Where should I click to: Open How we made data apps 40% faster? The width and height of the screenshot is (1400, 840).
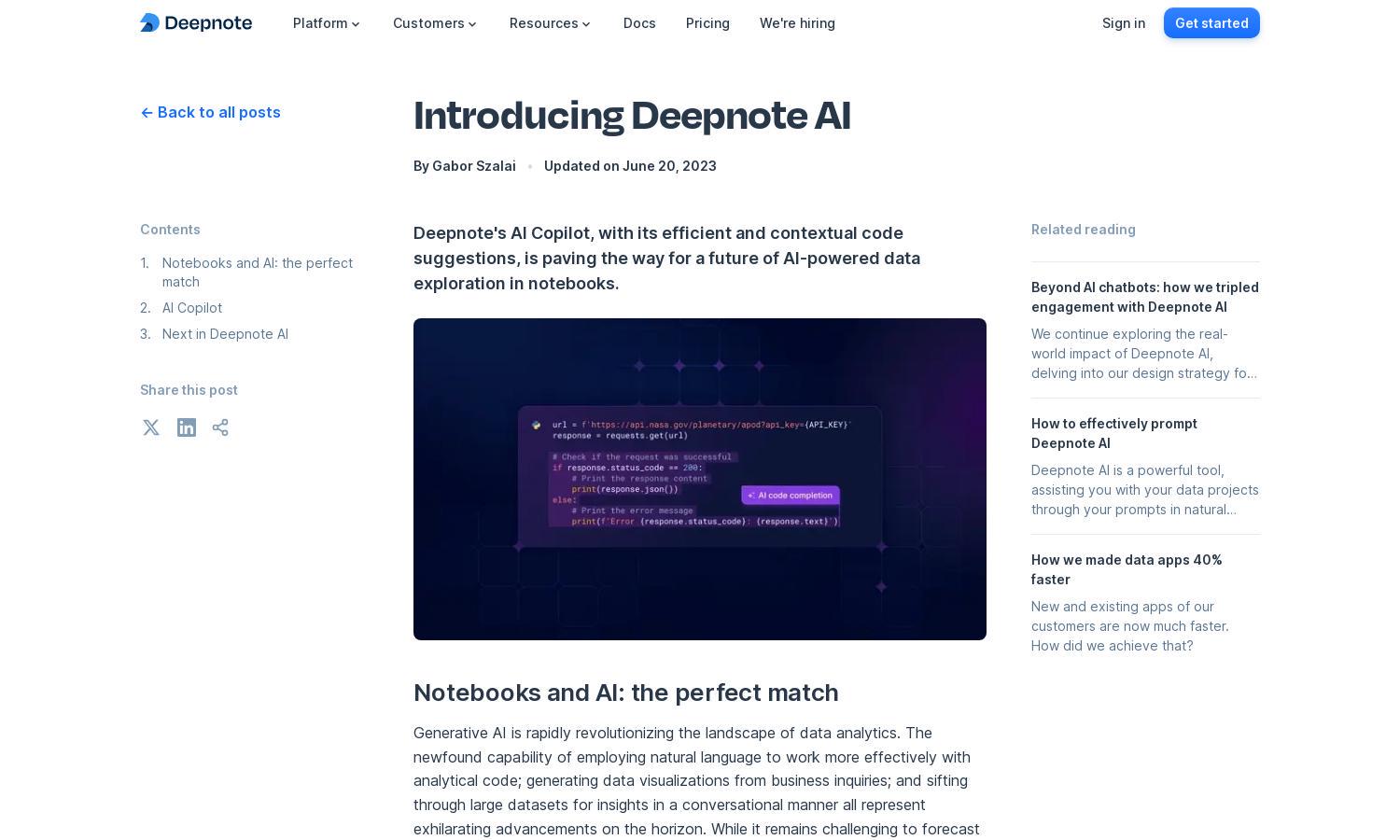(x=1127, y=569)
